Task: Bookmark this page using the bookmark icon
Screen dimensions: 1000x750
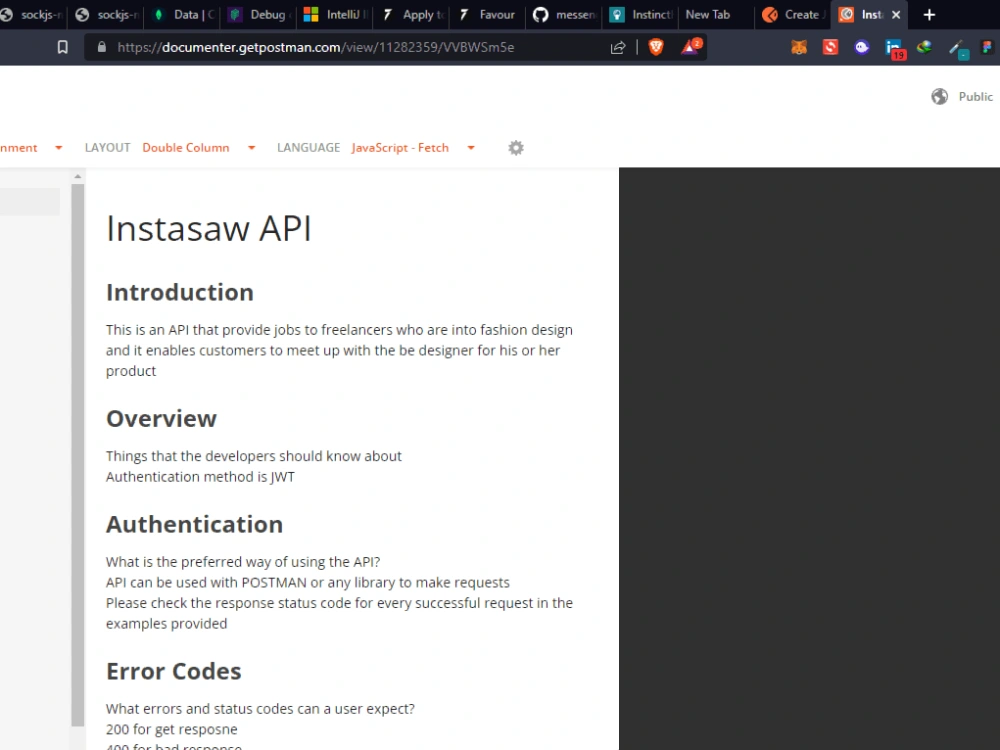Action: click(x=62, y=46)
